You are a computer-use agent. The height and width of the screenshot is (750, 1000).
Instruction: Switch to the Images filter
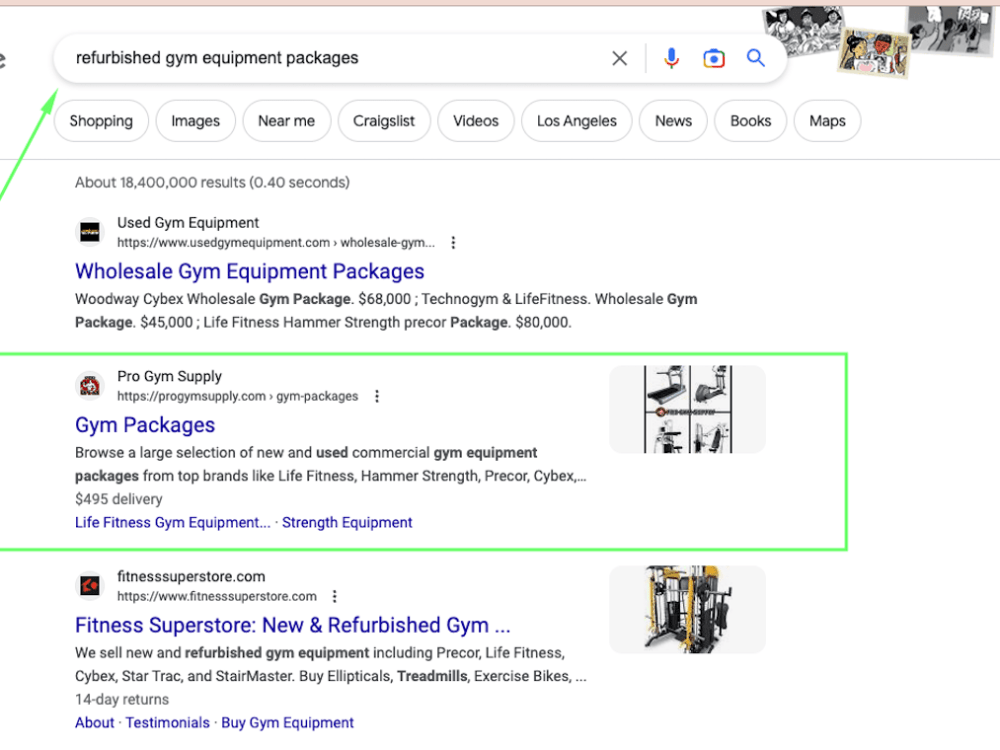(195, 121)
